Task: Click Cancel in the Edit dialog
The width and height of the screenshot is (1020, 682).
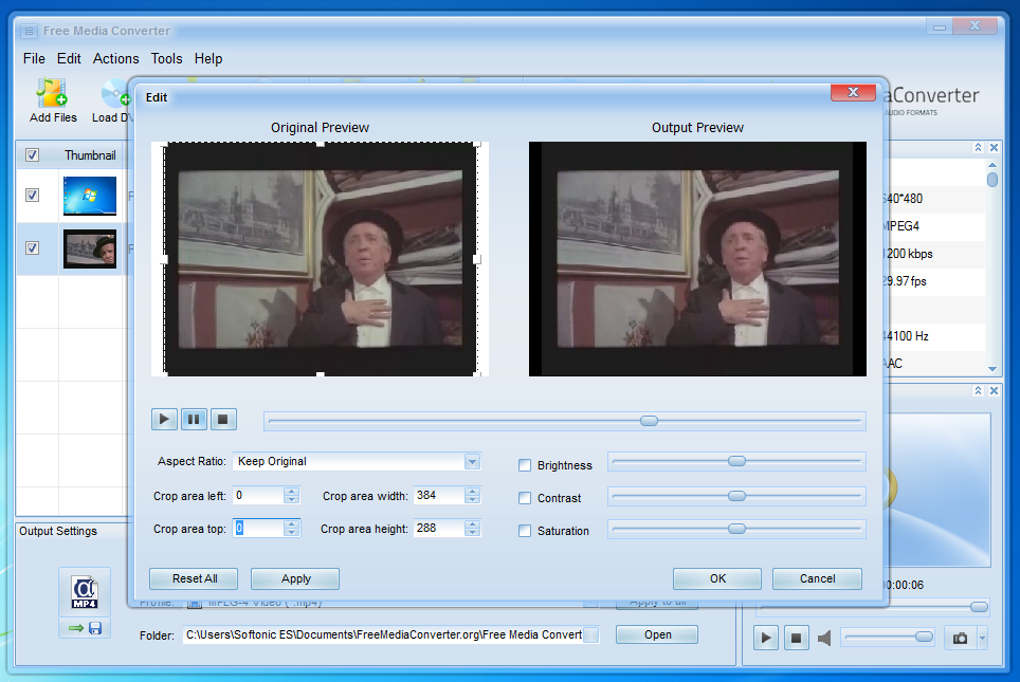Action: [817, 579]
